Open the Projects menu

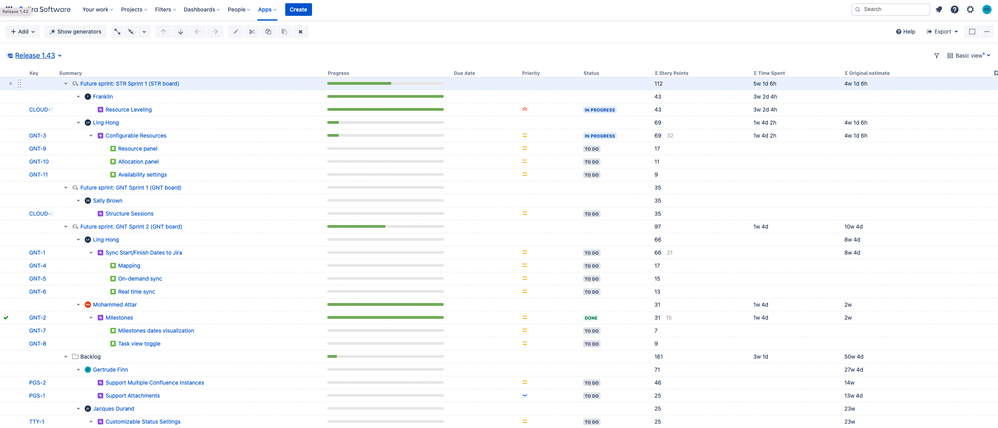point(134,10)
